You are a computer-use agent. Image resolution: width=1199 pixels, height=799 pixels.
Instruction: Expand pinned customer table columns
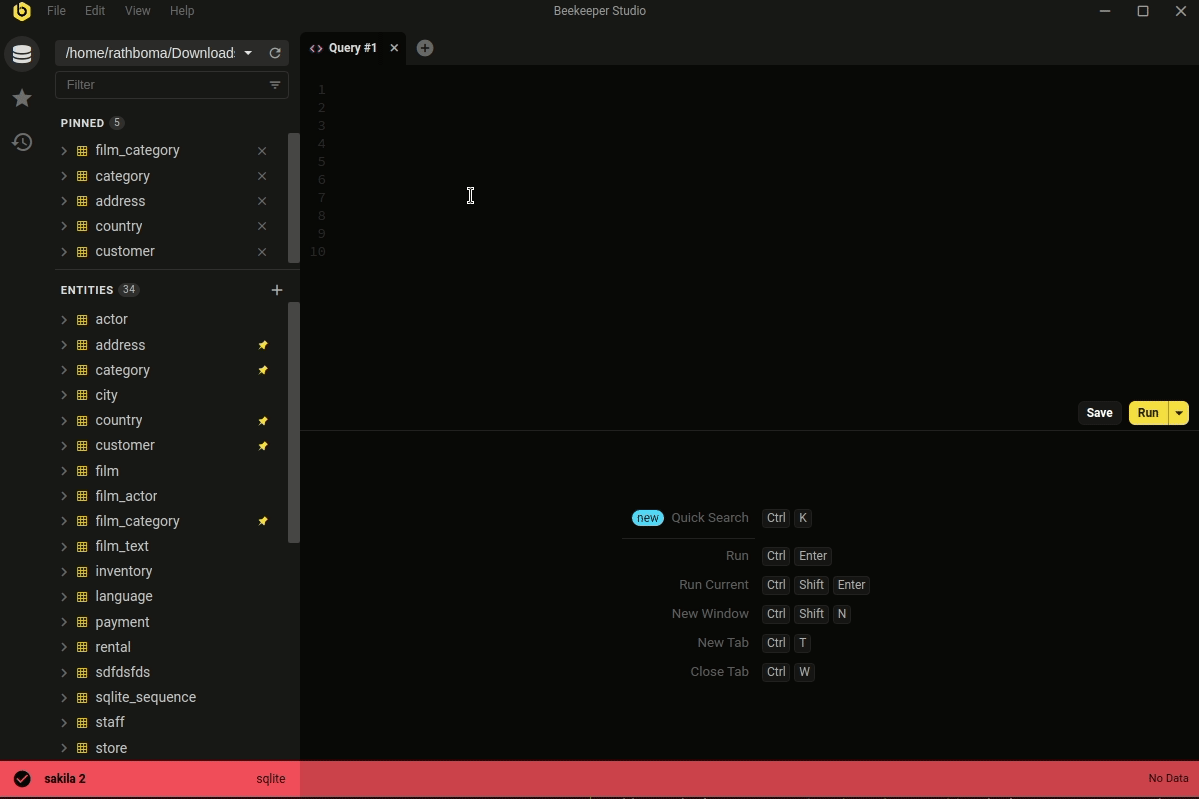pyautogui.click(x=64, y=252)
